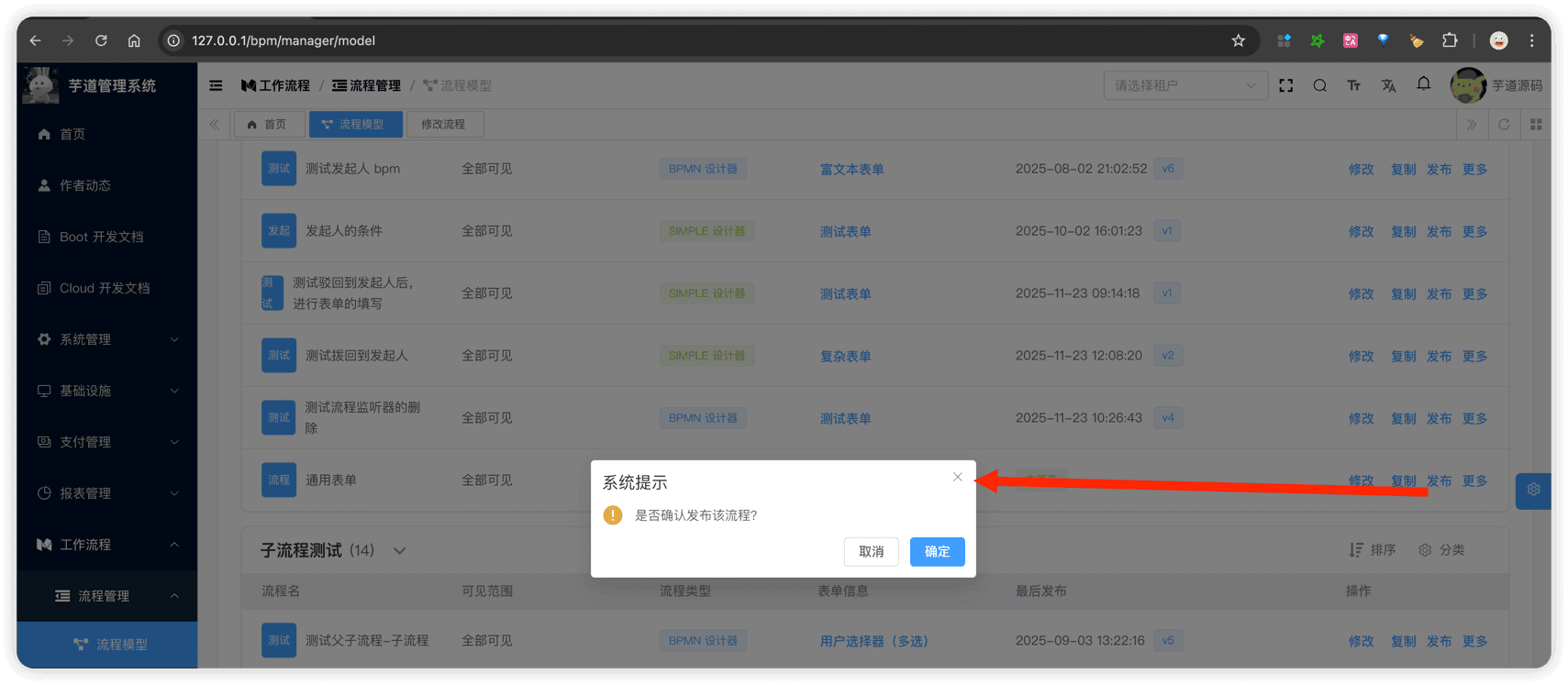Expand the 报表管理 sidebar menu
1568x685 pixels.
pyautogui.click(x=107, y=493)
